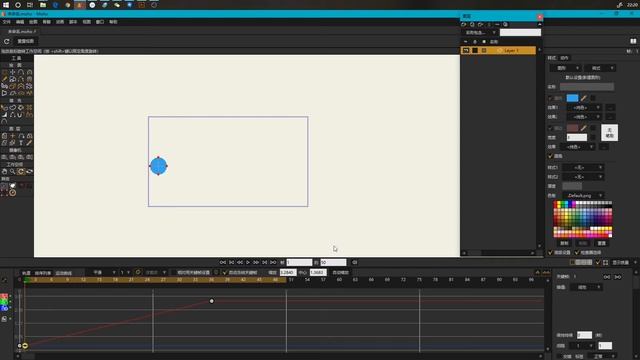Rewind to the first frame
The height and width of the screenshot is (360, 640).
[x=223, y=262]
